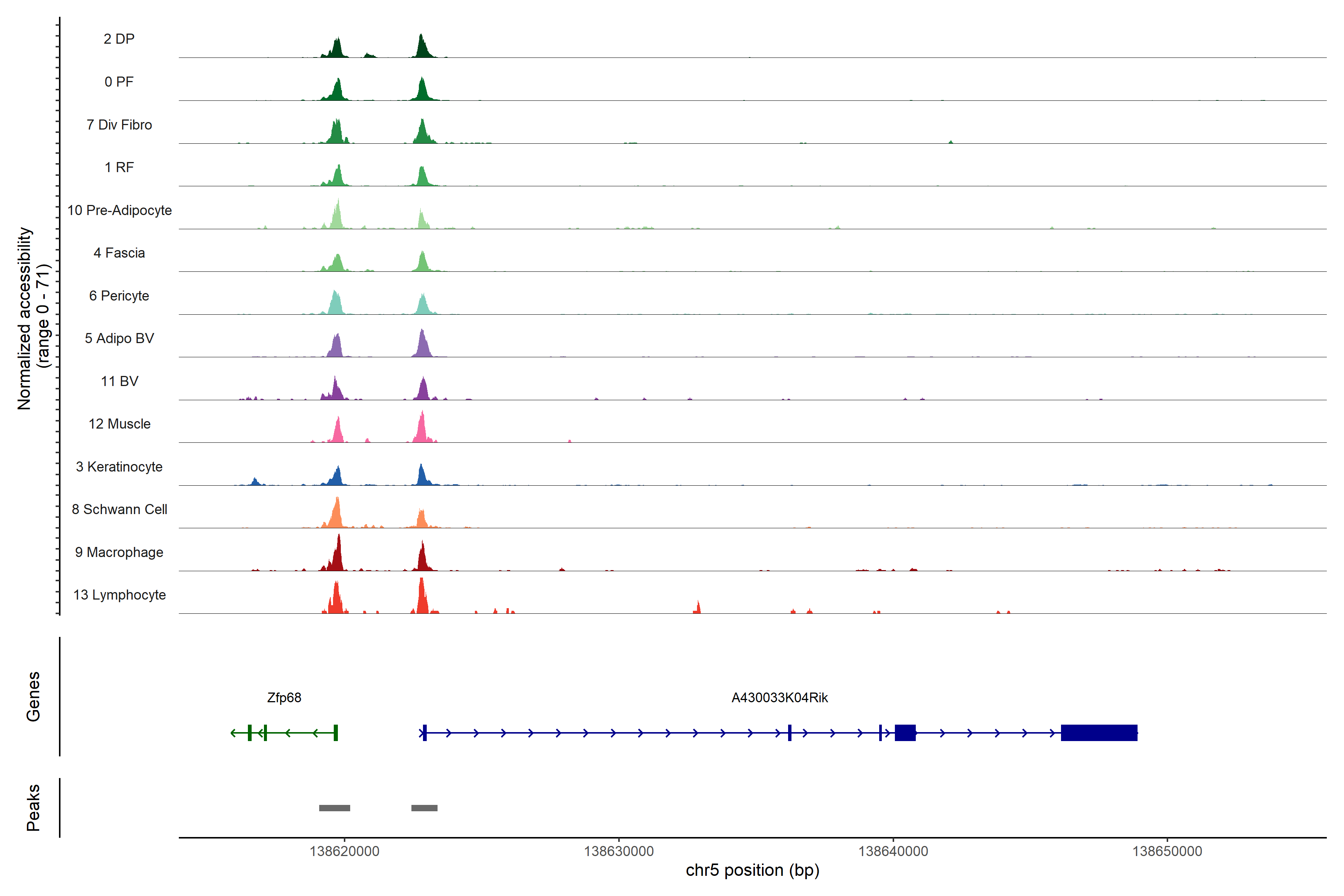The height and width of the screenshot is (896, 1344).
Task: Click the 10 Pre-Adipocyte track label
Action: [119, 210]
